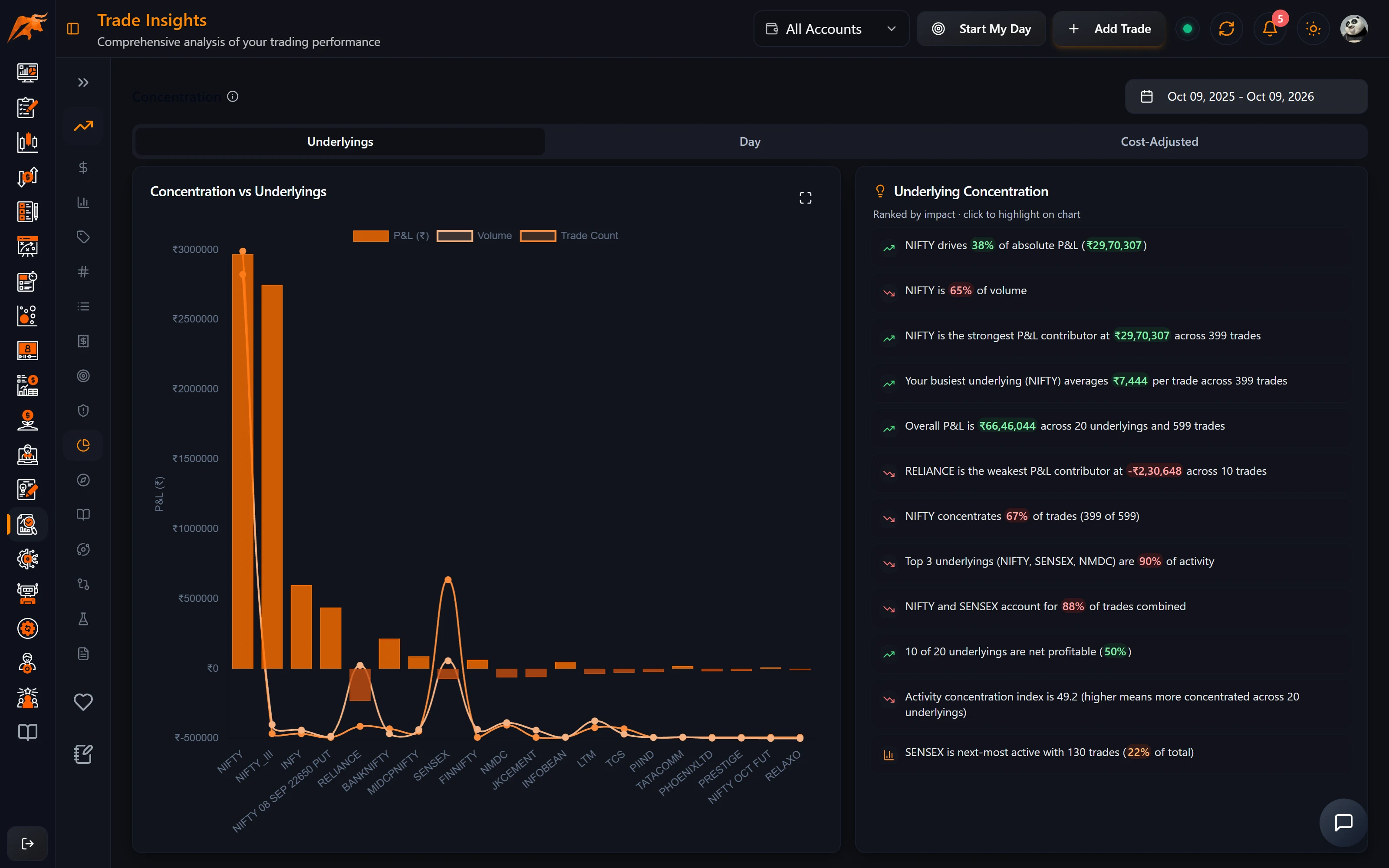The image size is (1389, 868).
Task: Click 'Top 3 underlyings' 90% of activity insight
Action: [1111, 562]
